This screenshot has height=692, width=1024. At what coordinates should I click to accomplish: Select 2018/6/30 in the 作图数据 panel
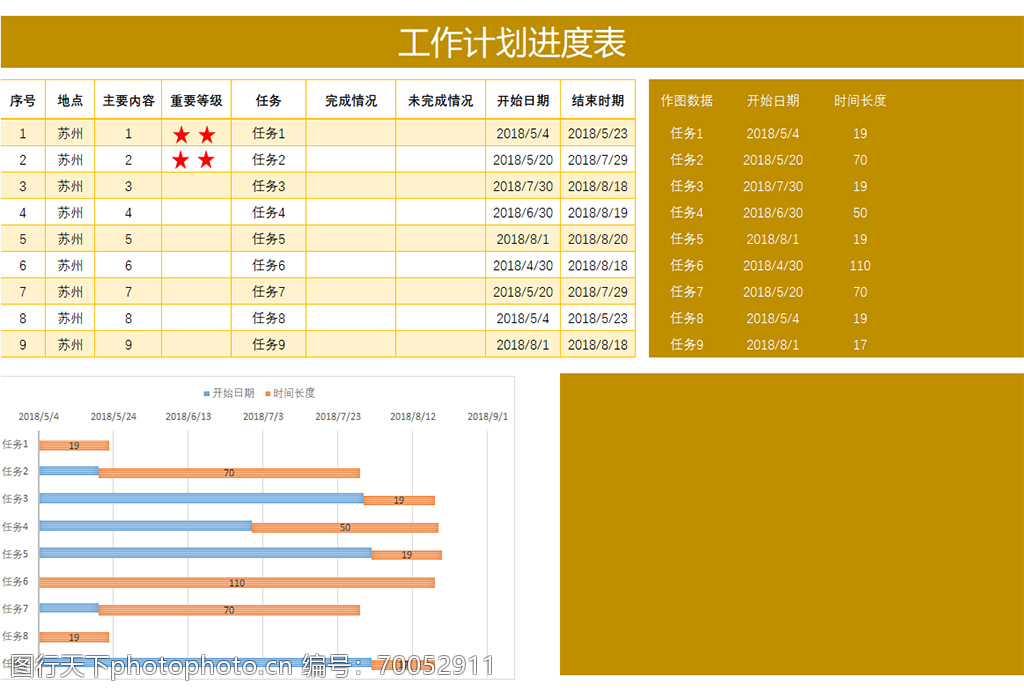pos(773,213)
